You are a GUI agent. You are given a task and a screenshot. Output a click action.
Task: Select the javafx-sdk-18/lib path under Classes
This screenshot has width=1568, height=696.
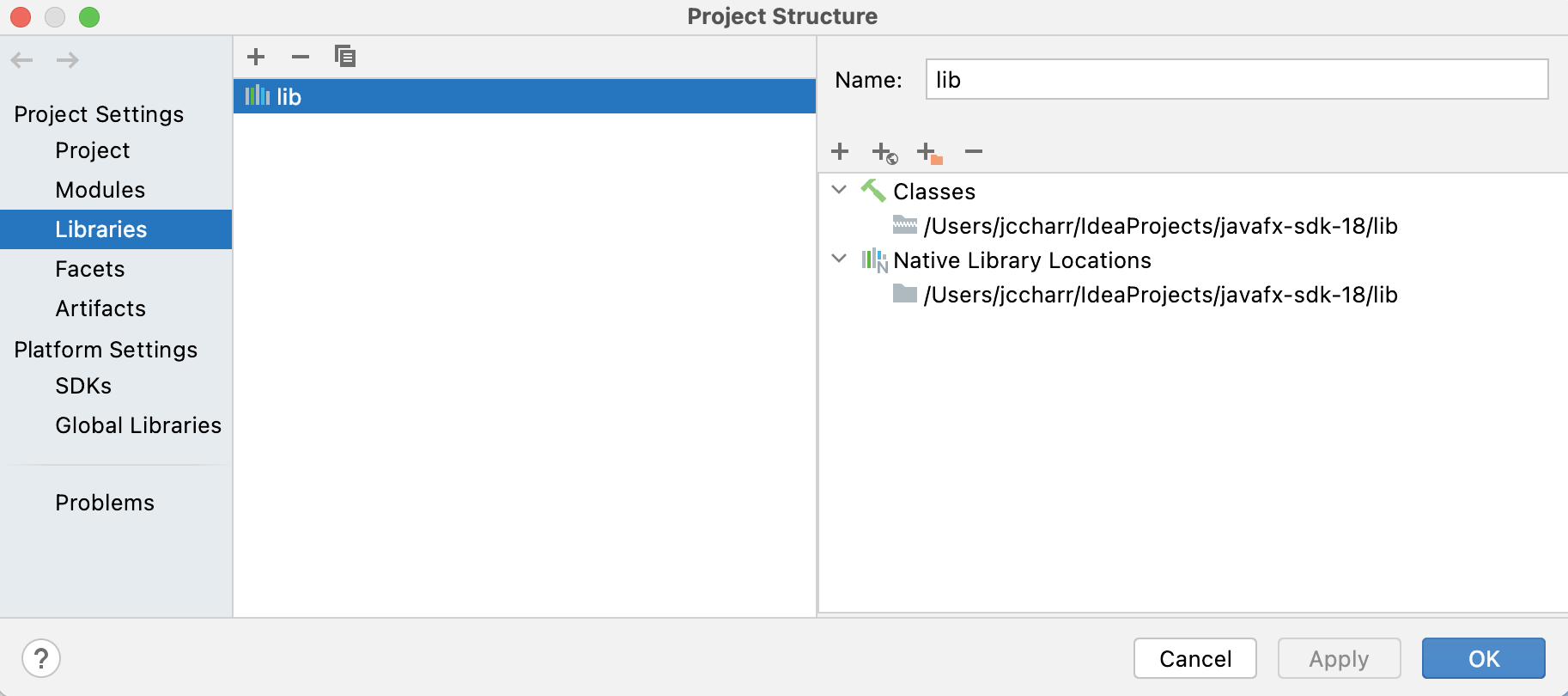coord(1160,226)
